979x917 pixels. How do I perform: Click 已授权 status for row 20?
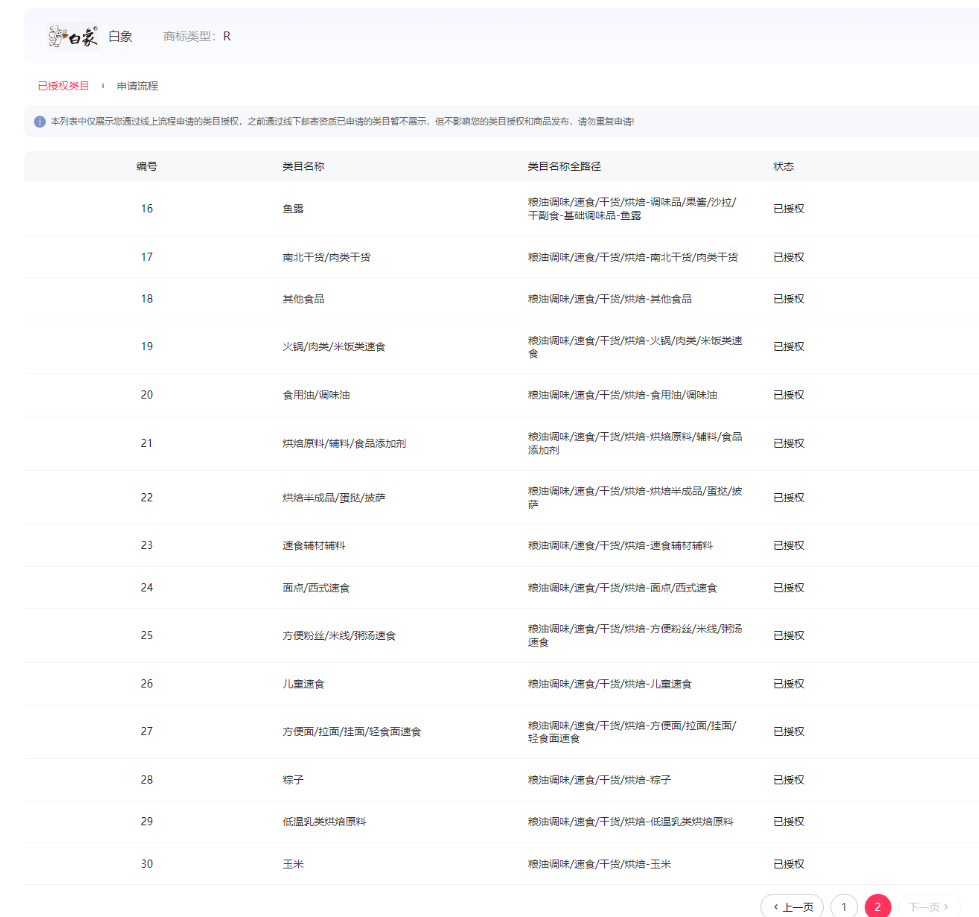coord(789,395)
